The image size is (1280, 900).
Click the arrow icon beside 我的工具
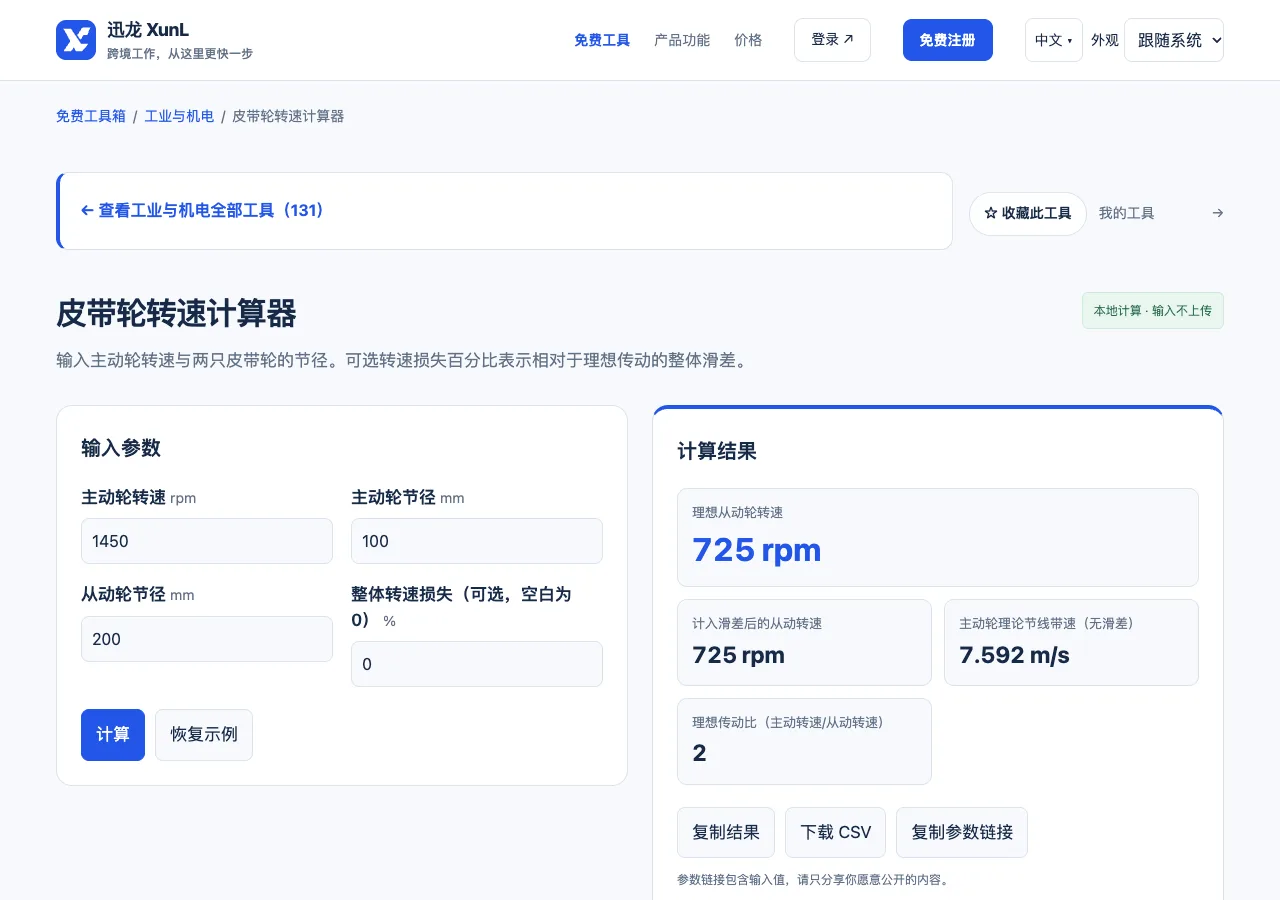(x=1217, y=213)
